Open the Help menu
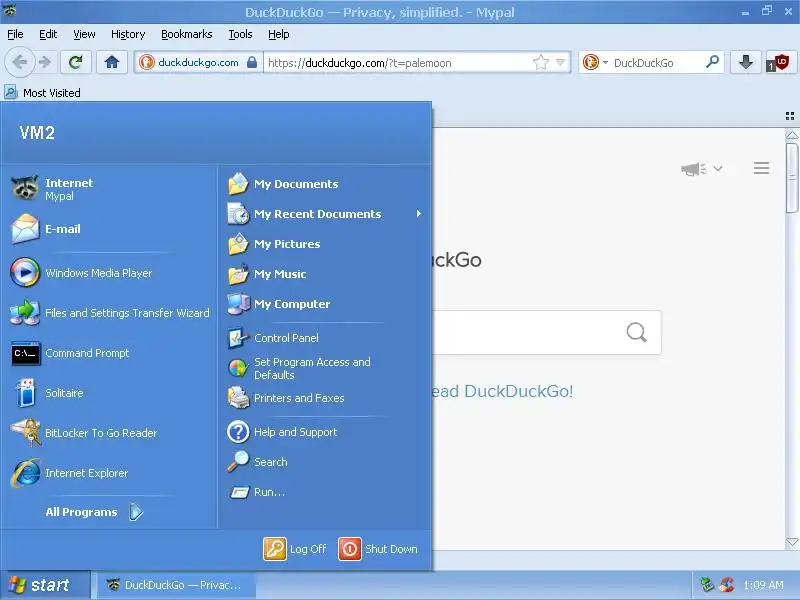800x600 pixels. pos(279,34)
